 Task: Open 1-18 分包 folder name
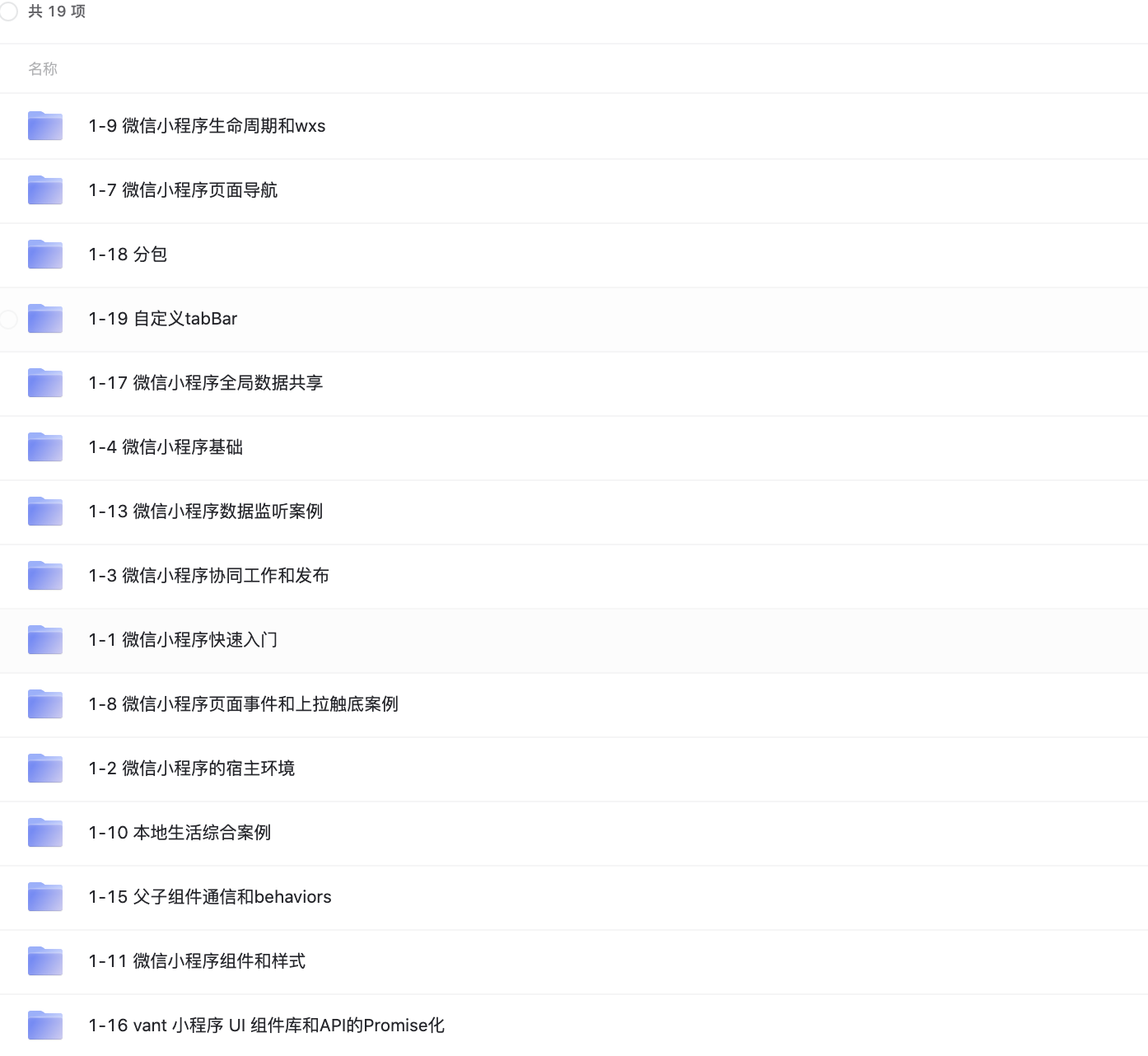pos(128,255)
